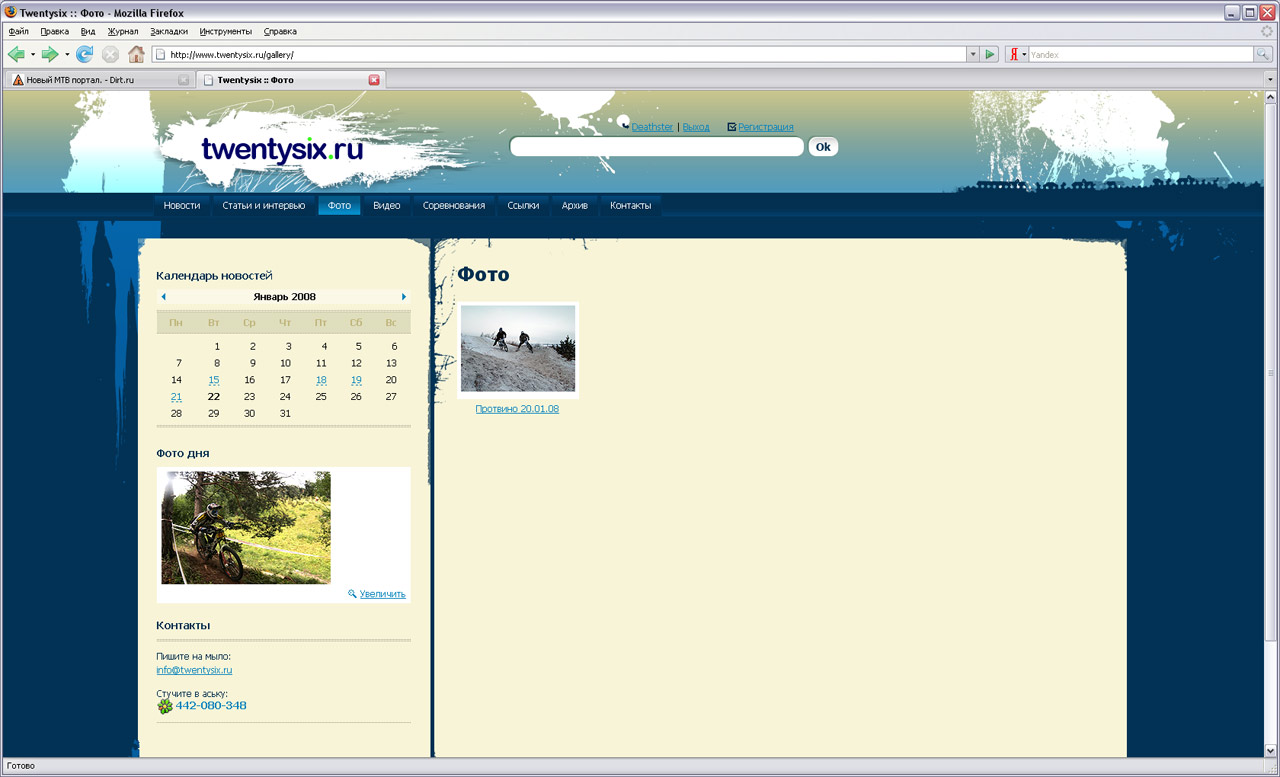1280x777 pixels.
Task: Click the Регистрация link
Action: pos(766,127)
